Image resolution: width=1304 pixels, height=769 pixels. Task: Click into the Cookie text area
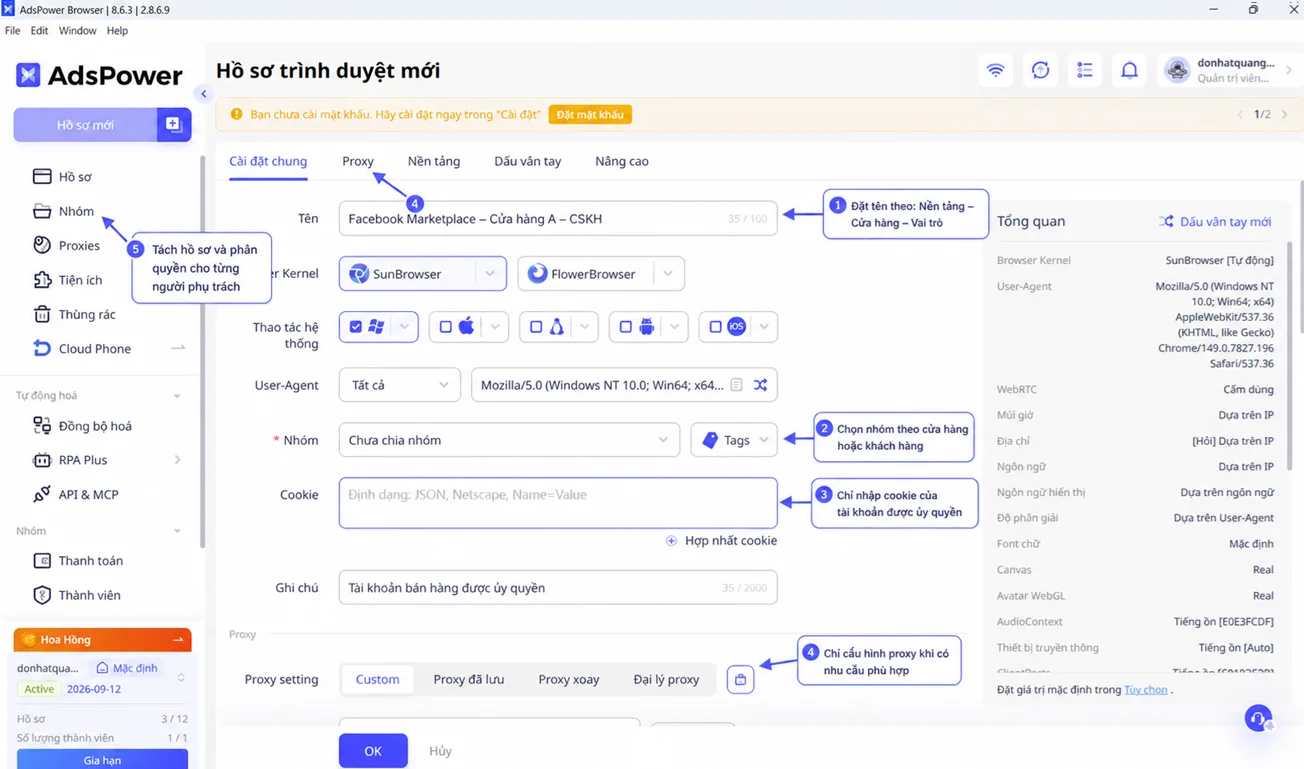[x=558, y=502]
